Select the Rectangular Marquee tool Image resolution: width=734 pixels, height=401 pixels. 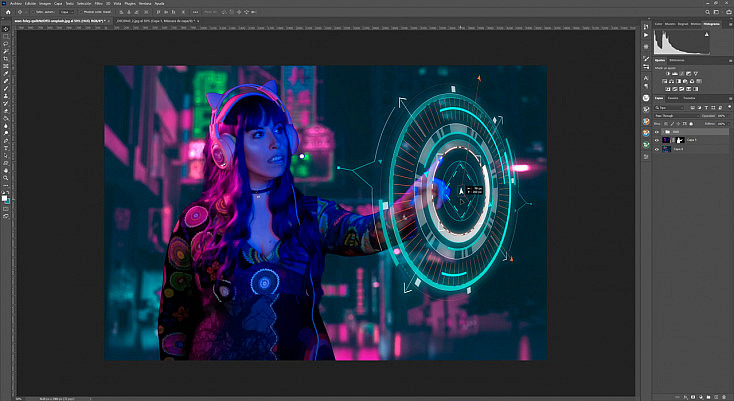tap(6, 36)
